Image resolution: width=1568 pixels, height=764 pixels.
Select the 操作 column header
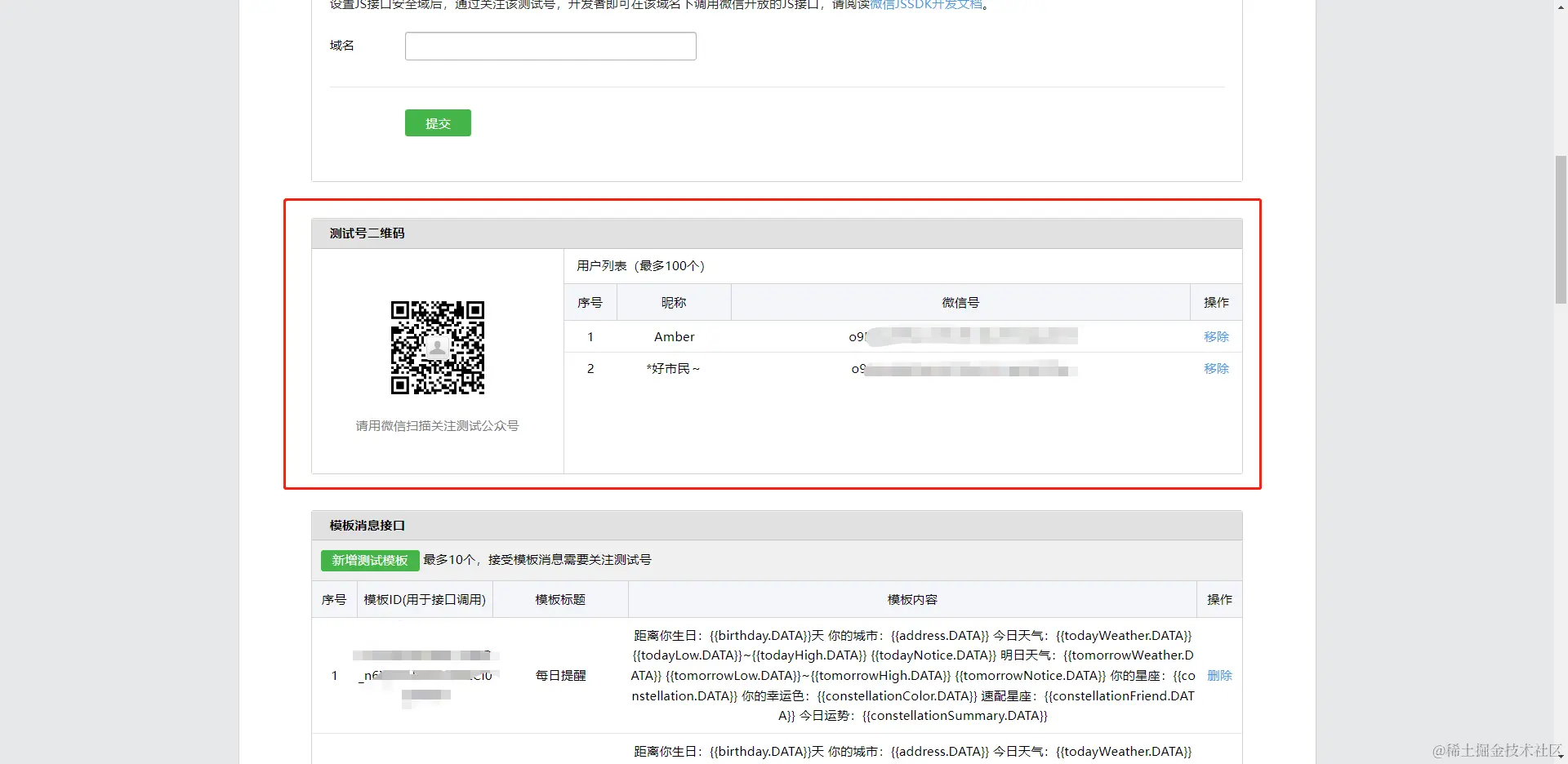(1216, 302)
